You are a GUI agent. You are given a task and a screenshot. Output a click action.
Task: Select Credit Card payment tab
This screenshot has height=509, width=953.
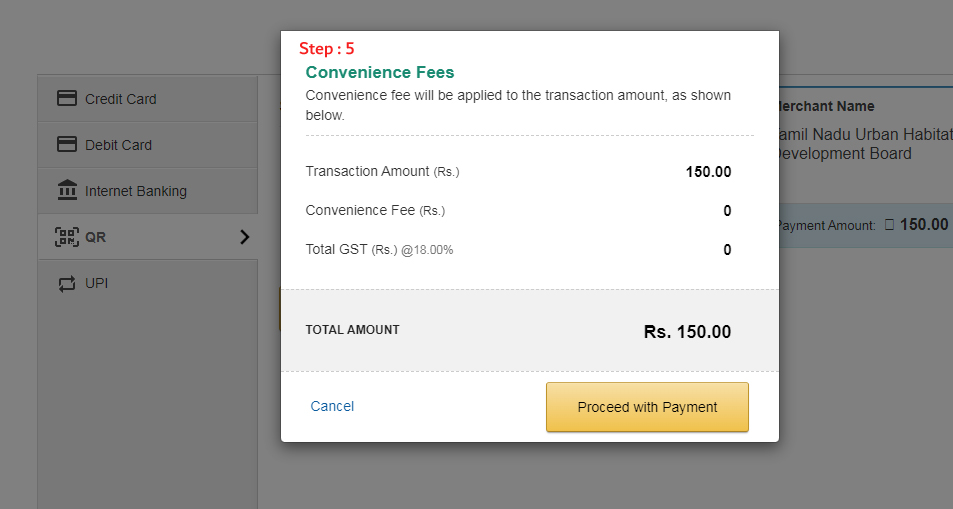148,99
